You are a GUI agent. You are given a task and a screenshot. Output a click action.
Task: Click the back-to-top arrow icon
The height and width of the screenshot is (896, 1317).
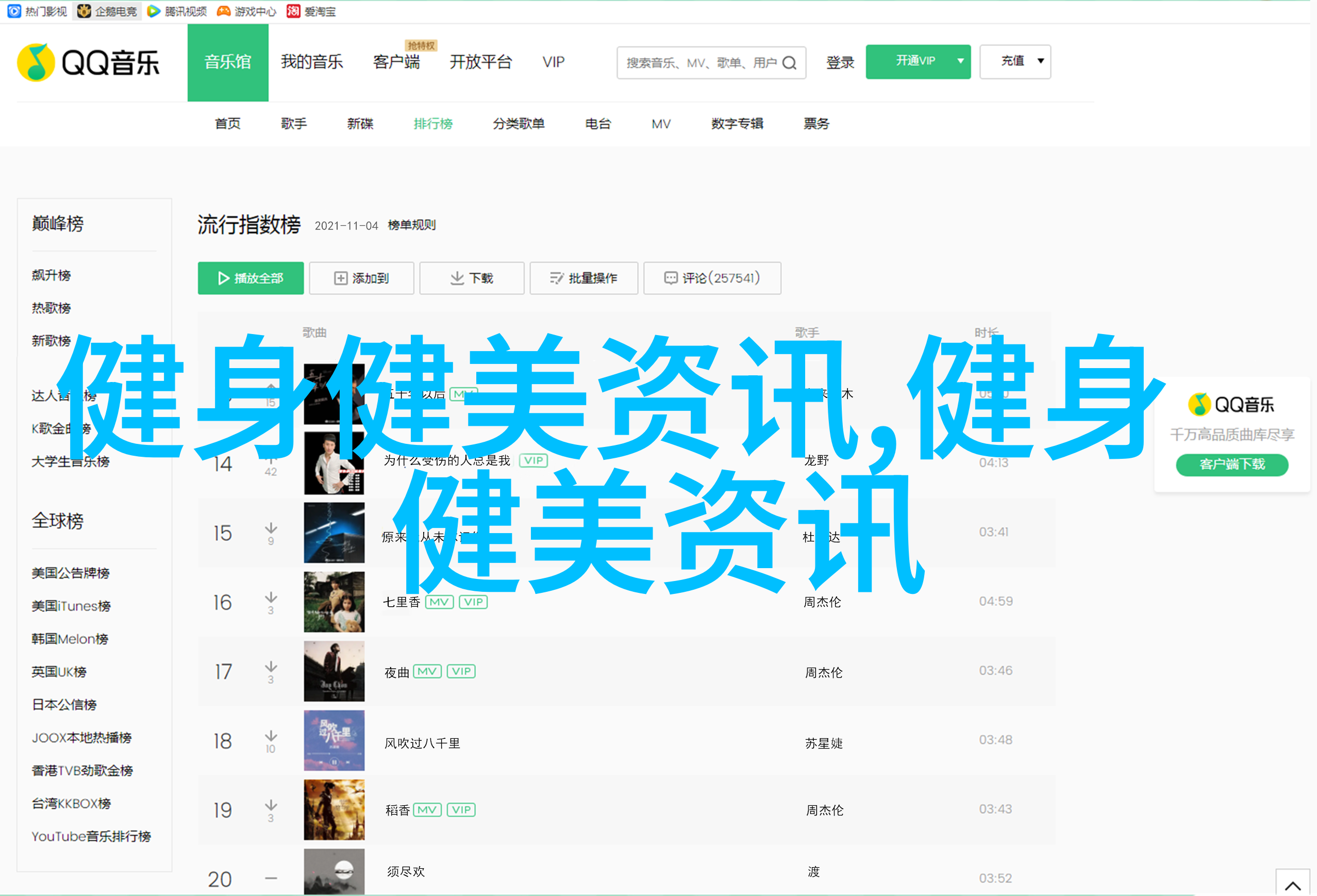(1292, 885)
